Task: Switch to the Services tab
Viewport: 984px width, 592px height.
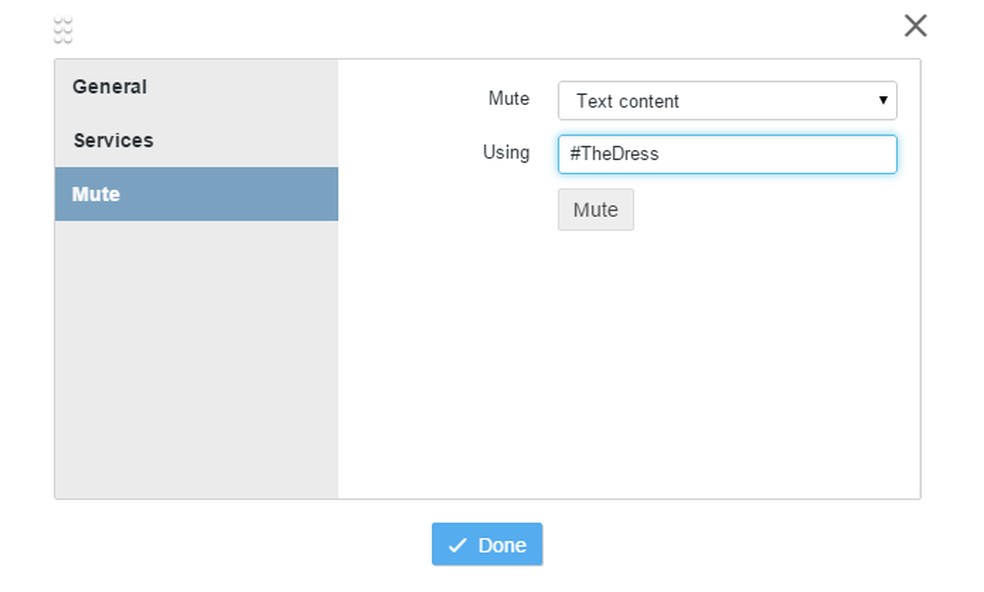Action: pos(113,141)
